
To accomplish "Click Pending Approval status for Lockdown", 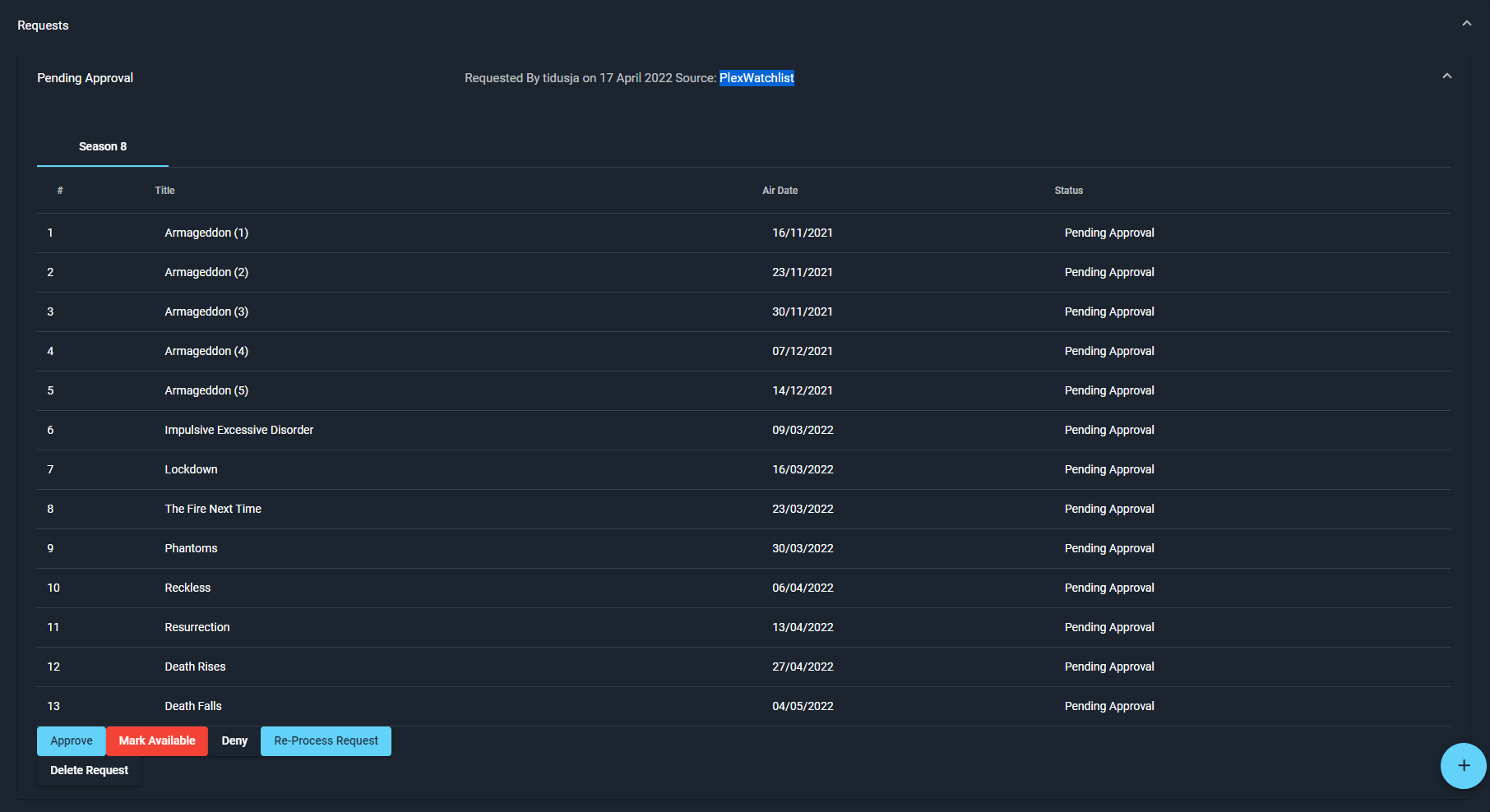I will point(1109,469).
